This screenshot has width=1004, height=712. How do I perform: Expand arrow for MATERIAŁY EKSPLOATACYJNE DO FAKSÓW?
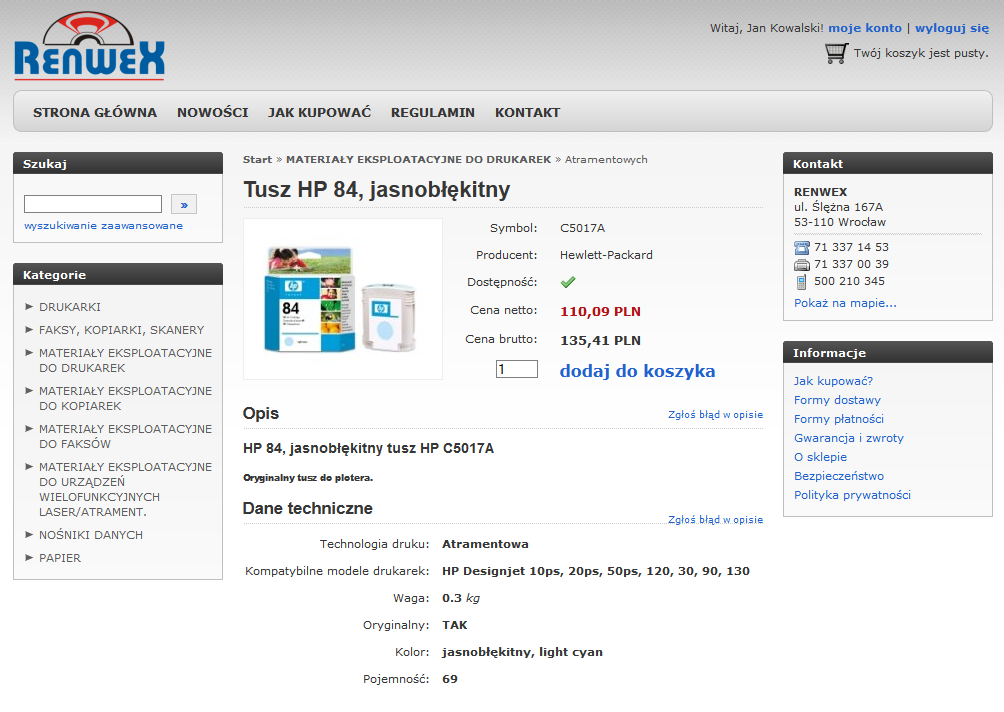[x=29, y=428]
